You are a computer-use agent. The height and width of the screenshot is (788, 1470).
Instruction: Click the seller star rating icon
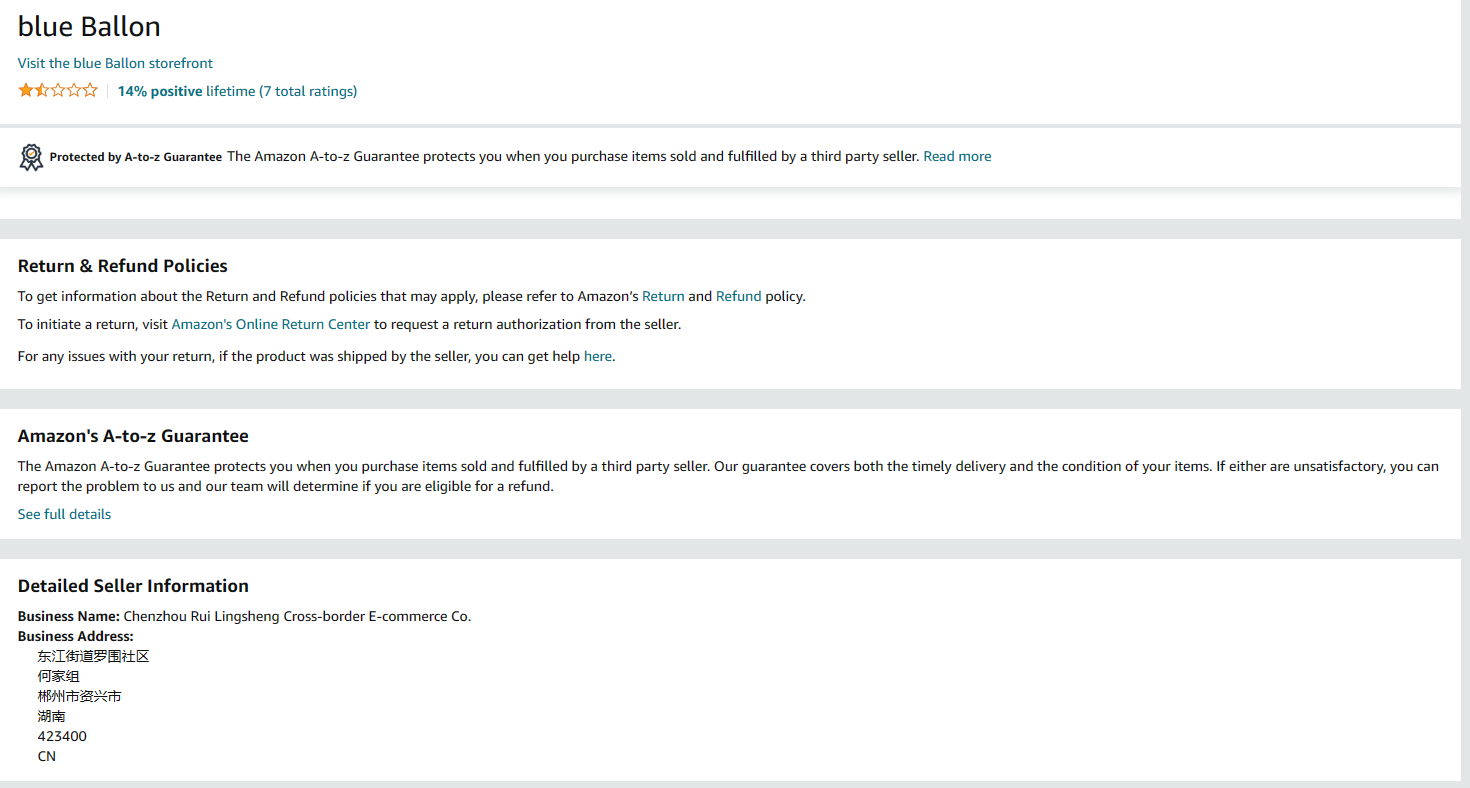[58, 91]
